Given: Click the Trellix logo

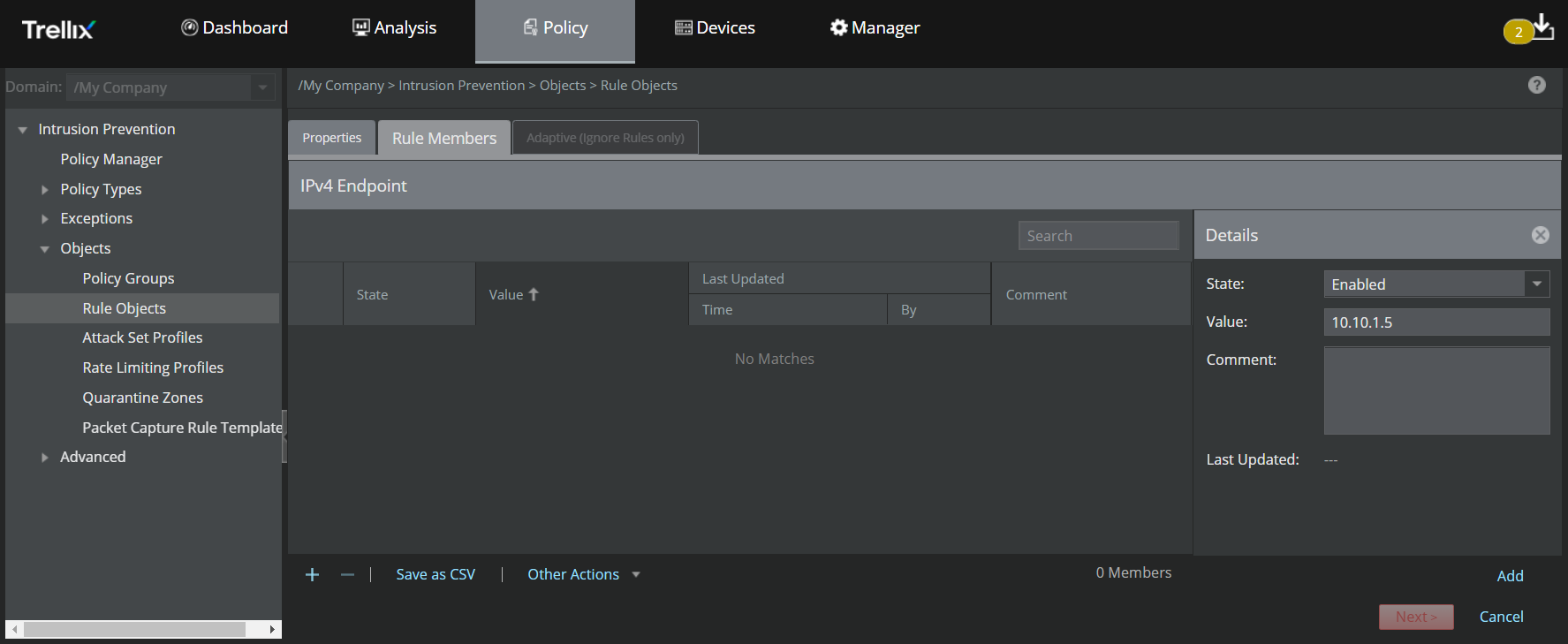Looking at the screenshot, I should [x=58, y=29].
